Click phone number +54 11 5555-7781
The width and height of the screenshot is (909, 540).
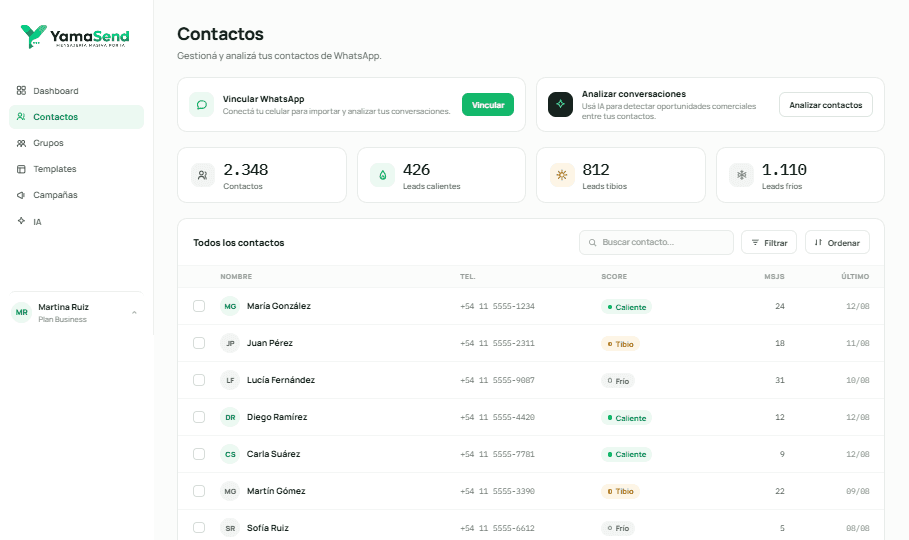[x=497, y=454]
